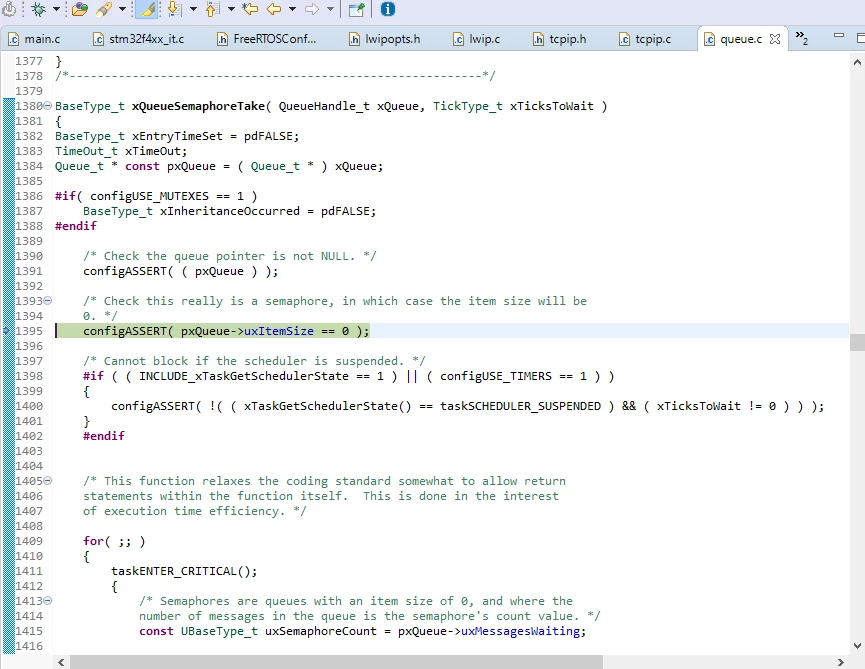Viewport: 865px width, 669px height.
Task: Switch to the lwipopts.h tab
Action: pos(385,39)
